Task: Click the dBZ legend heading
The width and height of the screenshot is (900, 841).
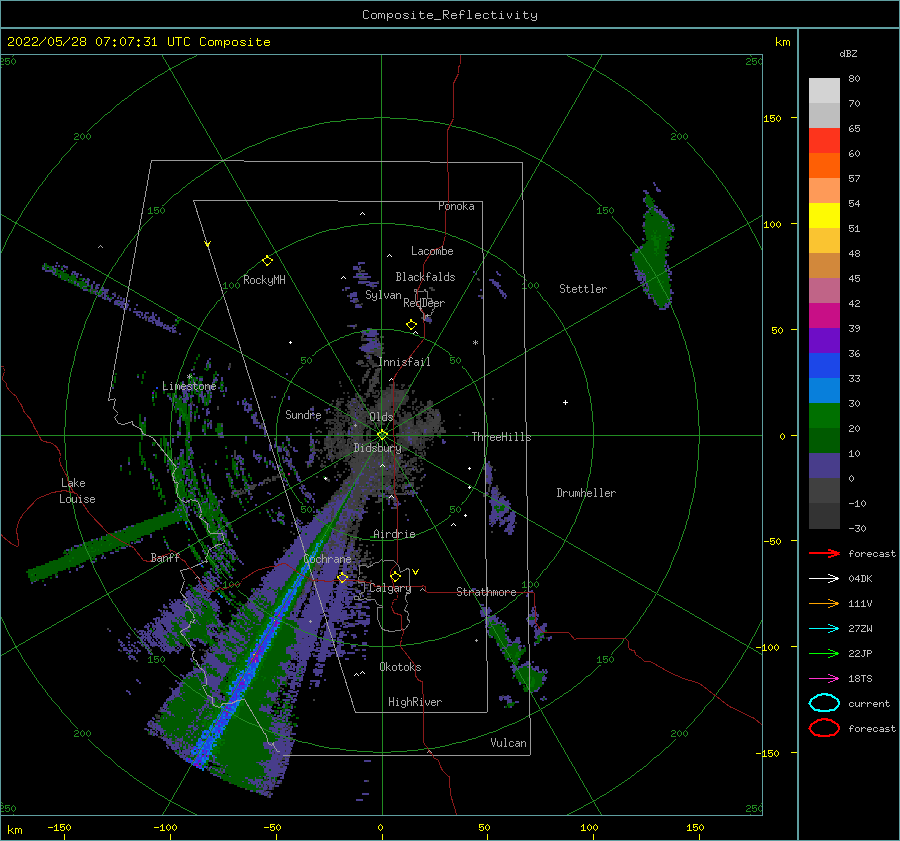Action: 848,53
